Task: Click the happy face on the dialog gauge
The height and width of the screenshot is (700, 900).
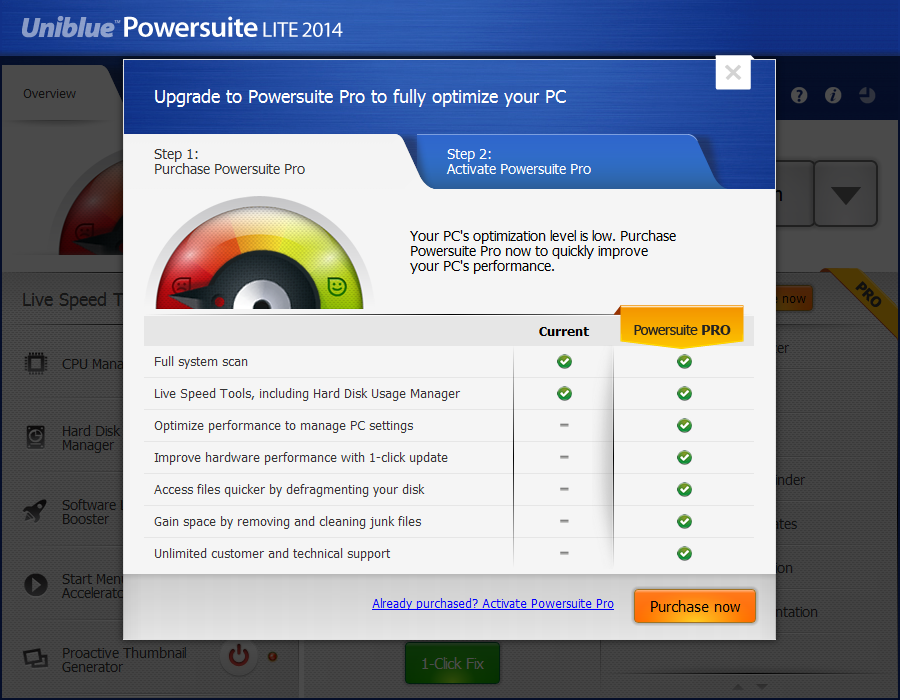Action: pos(337,285)
